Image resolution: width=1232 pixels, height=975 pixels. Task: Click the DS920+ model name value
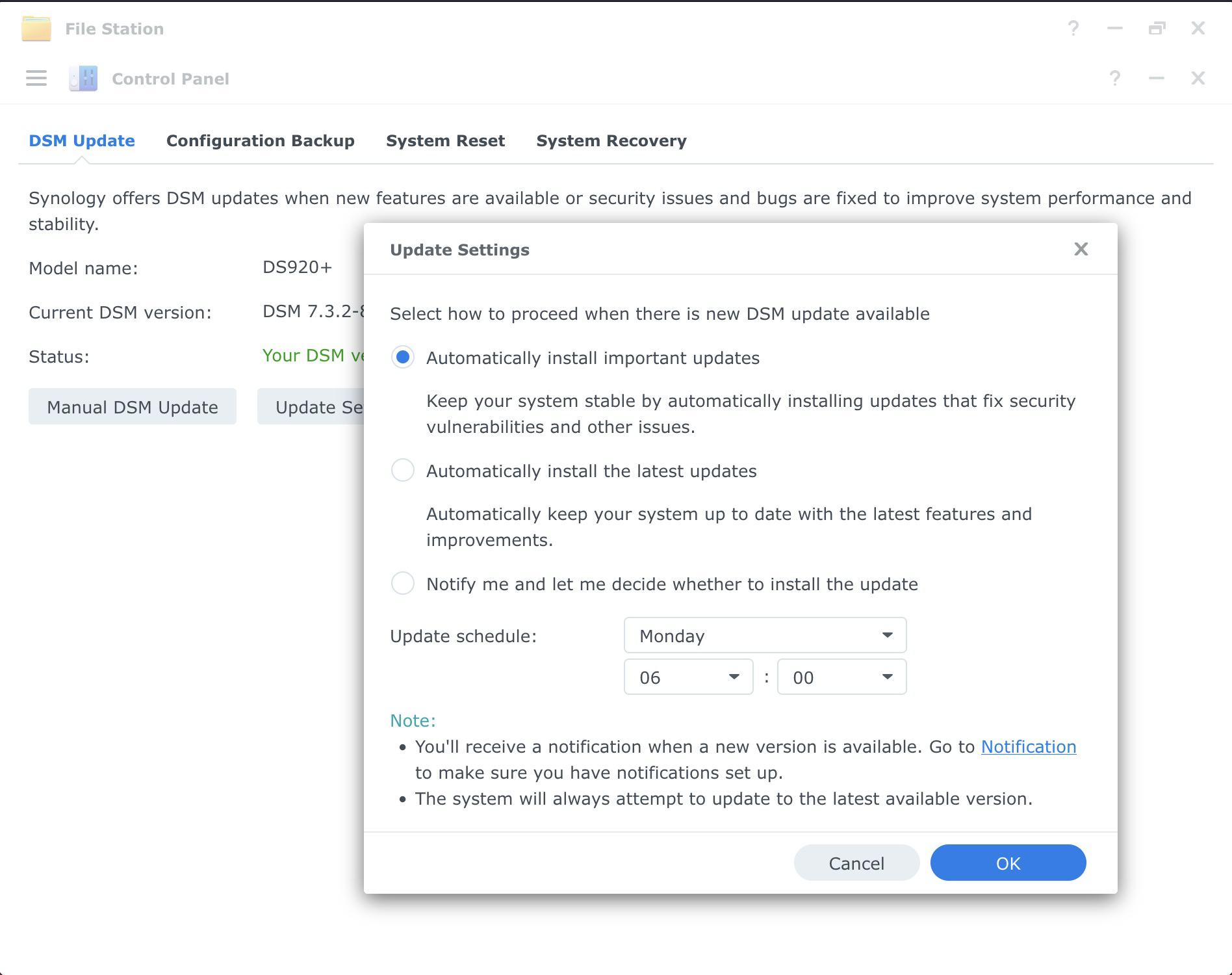pyautogui.click(x=298, y=267)
